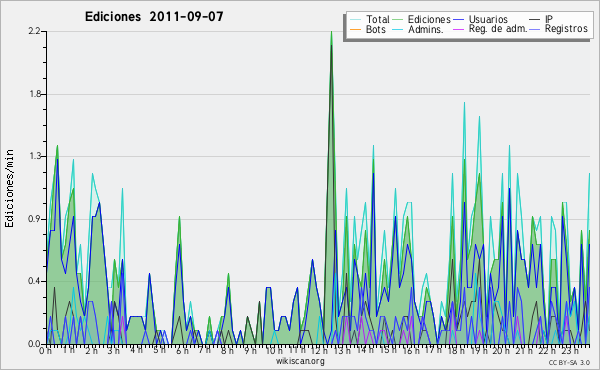Click the 'CC BY-SA 3.0' license text
This screenshot has width=600, height=370.
[x=569, y=362]
